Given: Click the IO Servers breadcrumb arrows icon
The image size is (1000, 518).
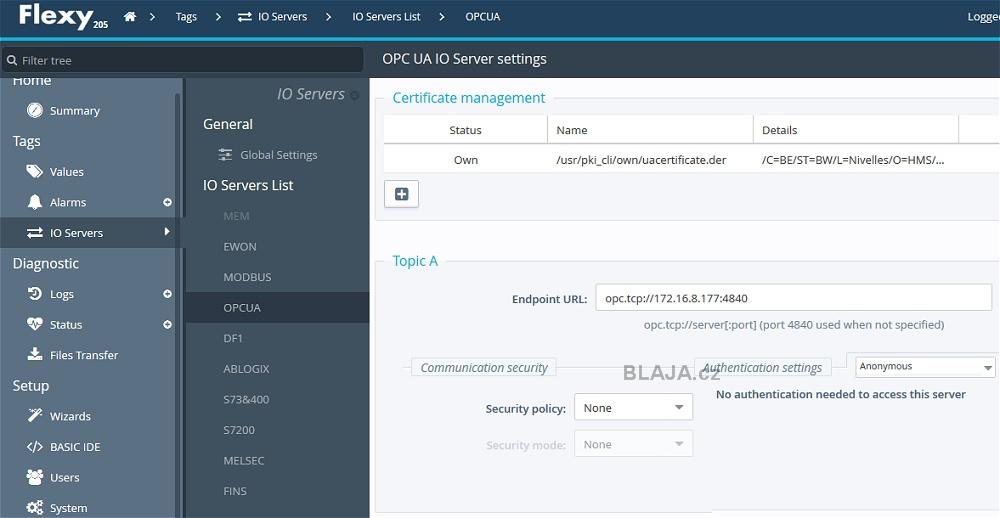Looking at the screenshot, I should coord(244,17).
